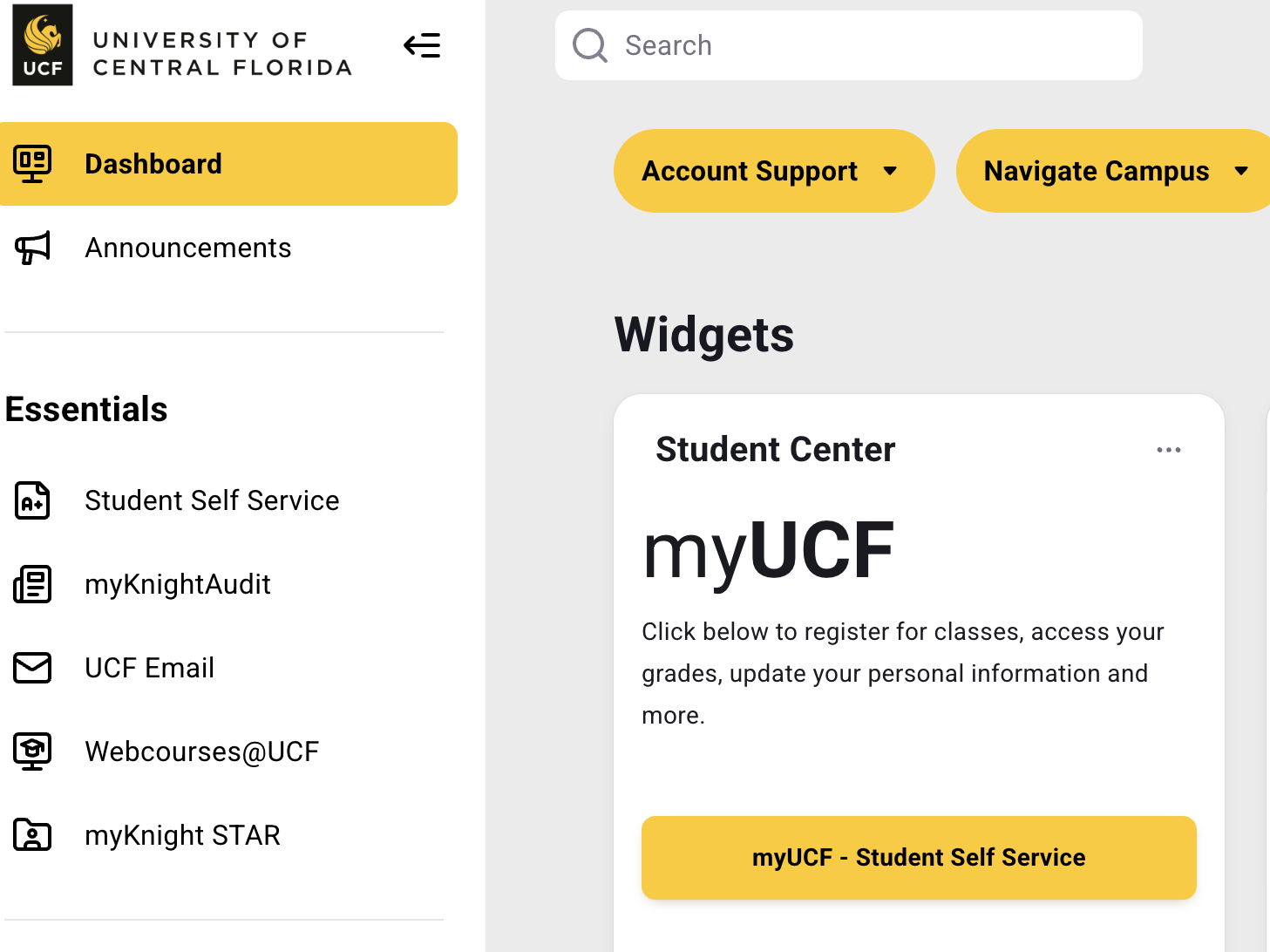Screen dimensions: 1270x952
Task: Switch to the Announcements section
Action: (x=187, y=248)
